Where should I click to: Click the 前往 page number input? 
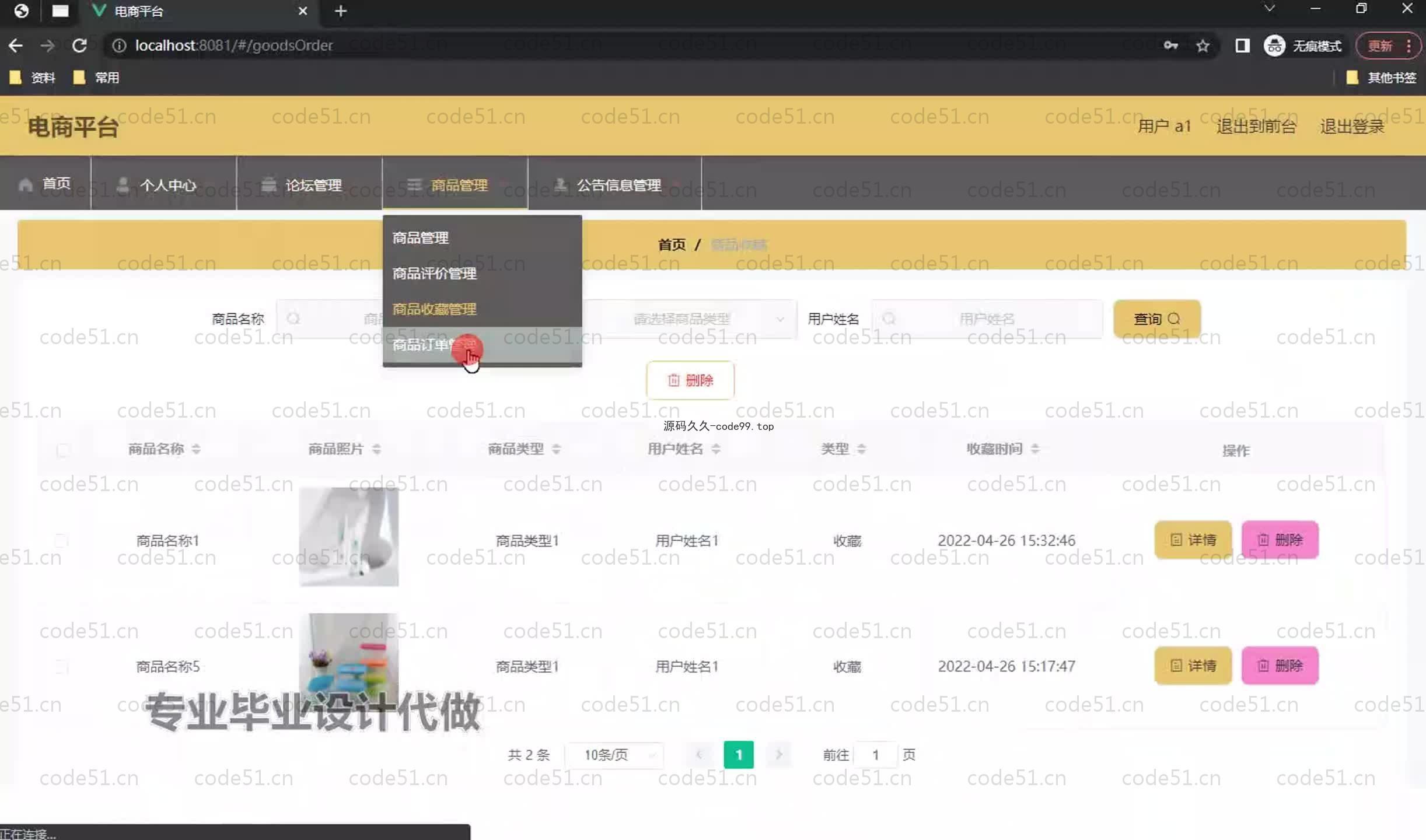875,755
